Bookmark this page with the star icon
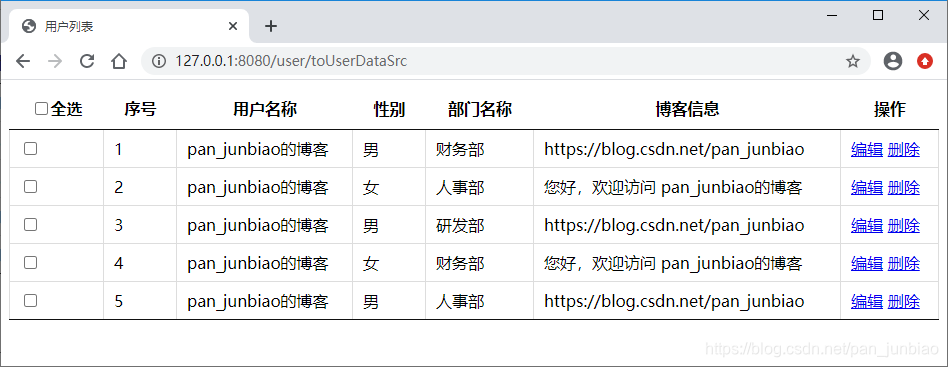 click(x=852, y=61)
